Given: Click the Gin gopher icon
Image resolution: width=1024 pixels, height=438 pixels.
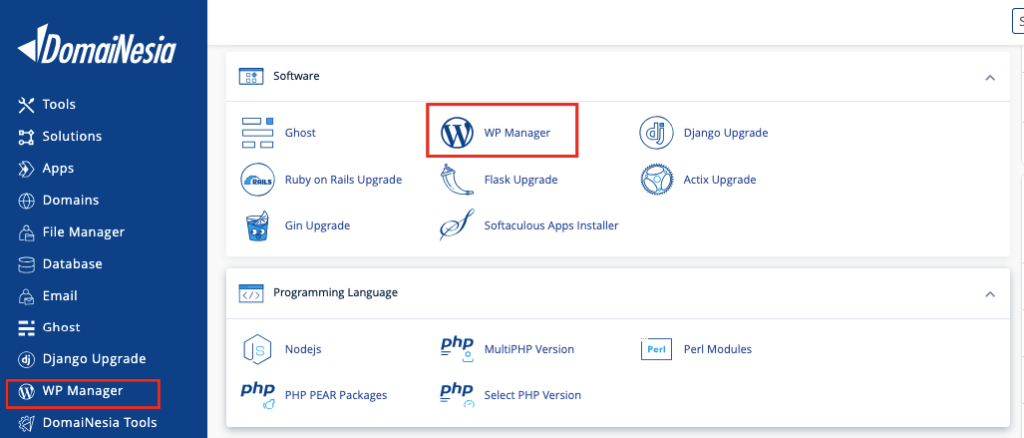Looking at the screenshot, I should (x=257, y=226).
